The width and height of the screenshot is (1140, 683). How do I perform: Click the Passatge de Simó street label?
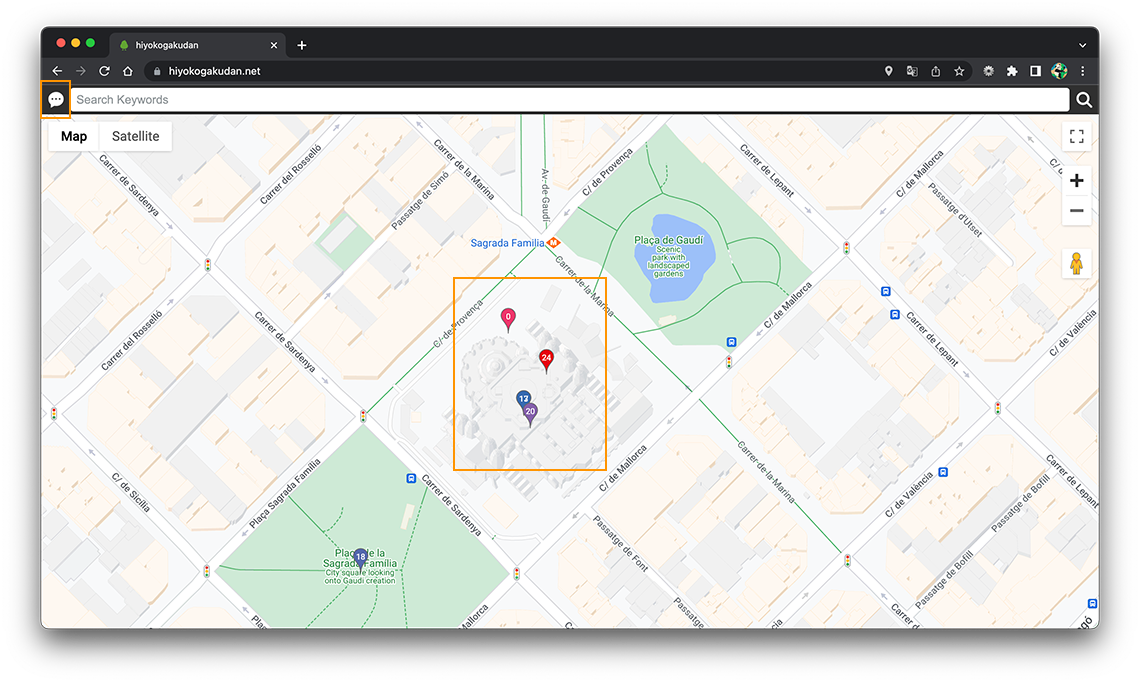420,201
